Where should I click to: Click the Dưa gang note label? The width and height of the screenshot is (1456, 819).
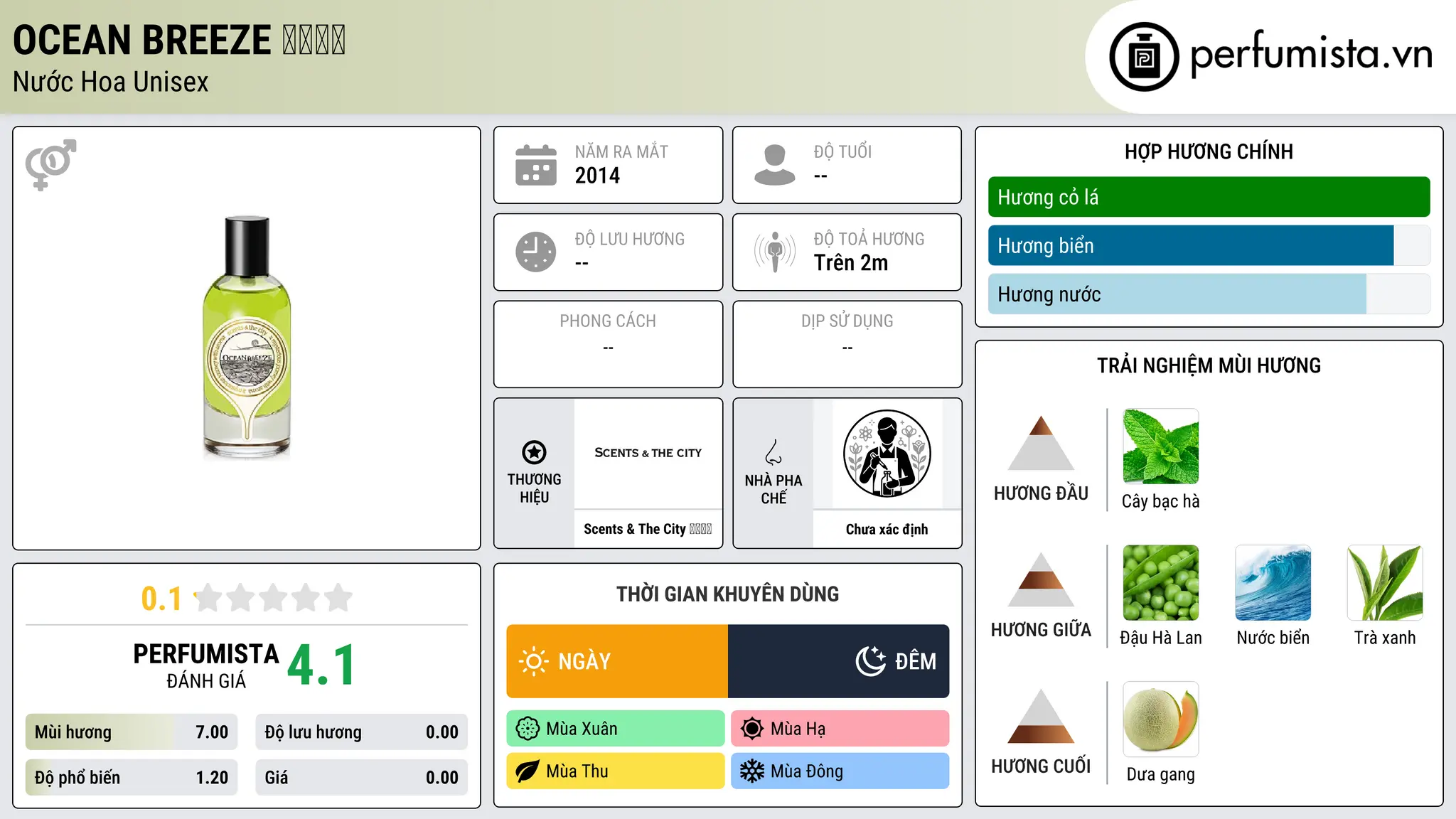pyautogui.click(x=1160, y=774)
